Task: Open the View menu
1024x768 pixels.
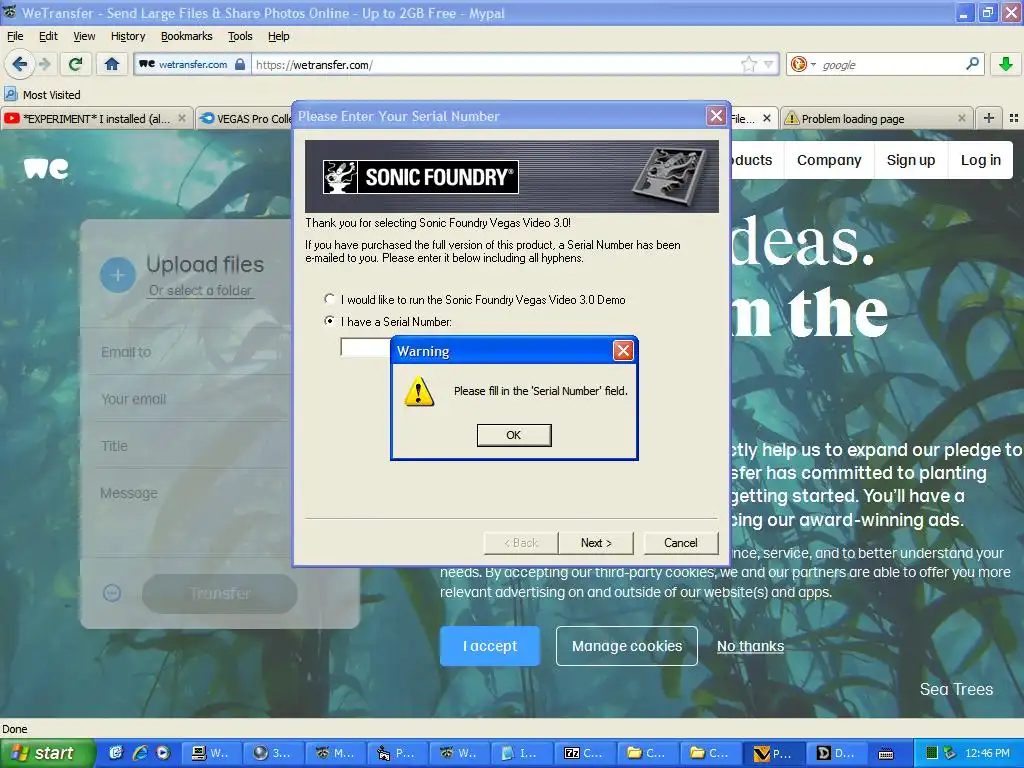Action: pos(84,36)
